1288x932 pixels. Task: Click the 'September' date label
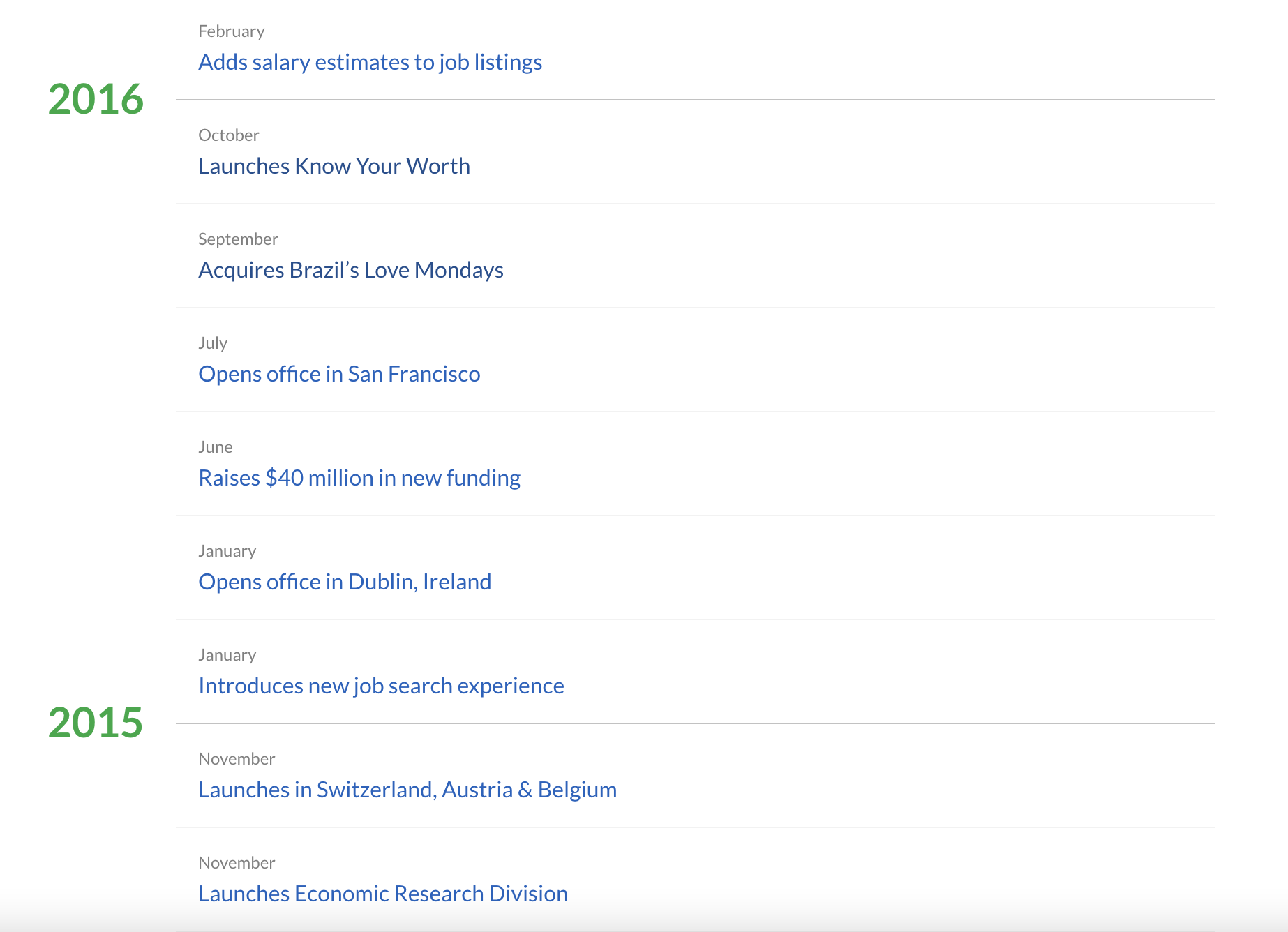pyautogui.click(x=238, y=239)
